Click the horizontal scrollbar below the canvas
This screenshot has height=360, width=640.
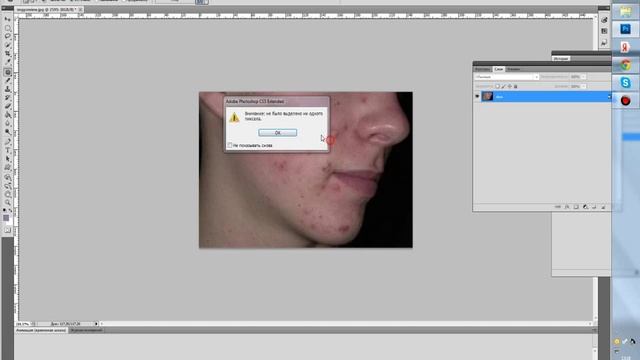[x=345, y=324]
